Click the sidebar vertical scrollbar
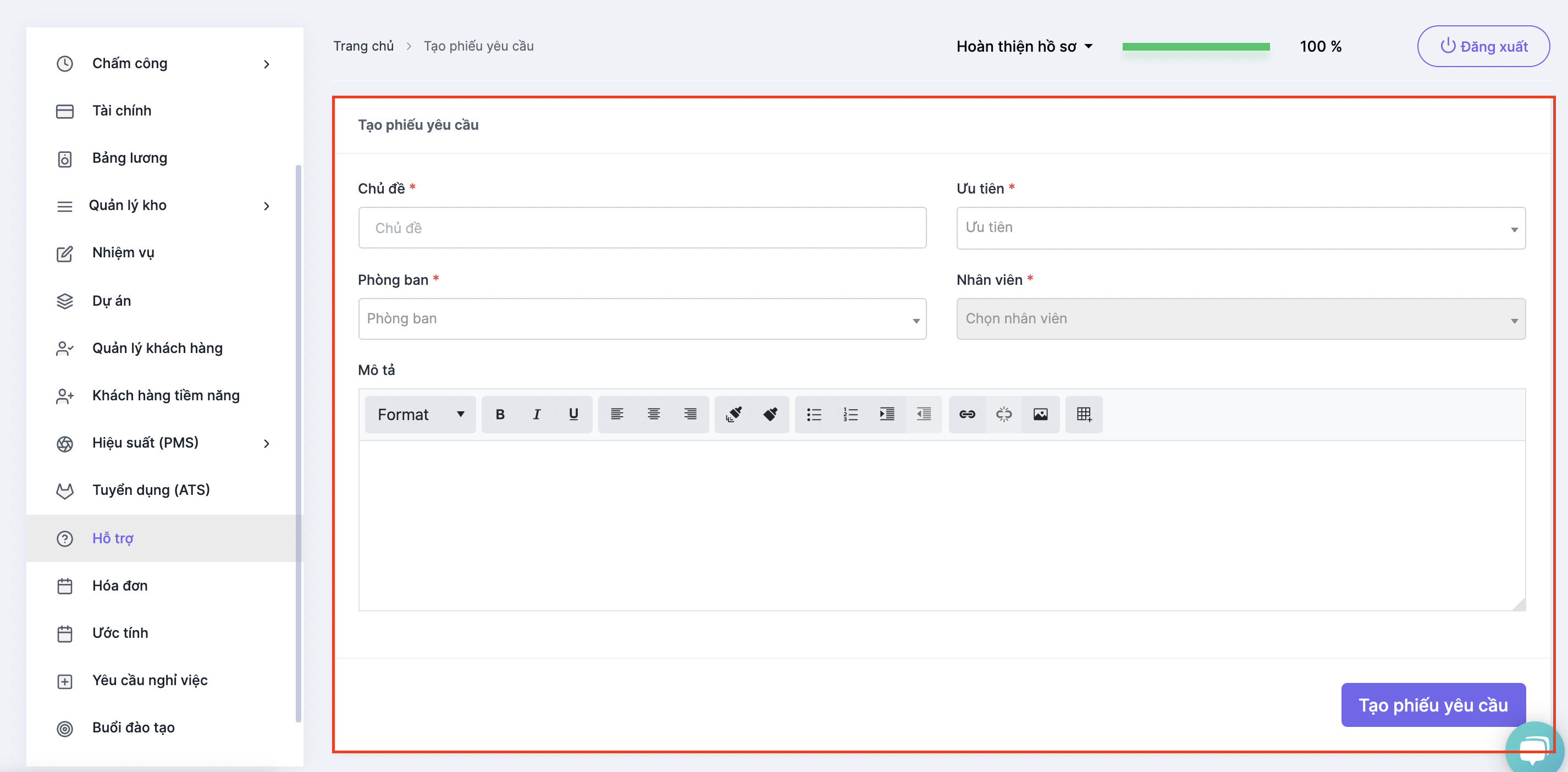1568x772 pixels. (298, 443)
